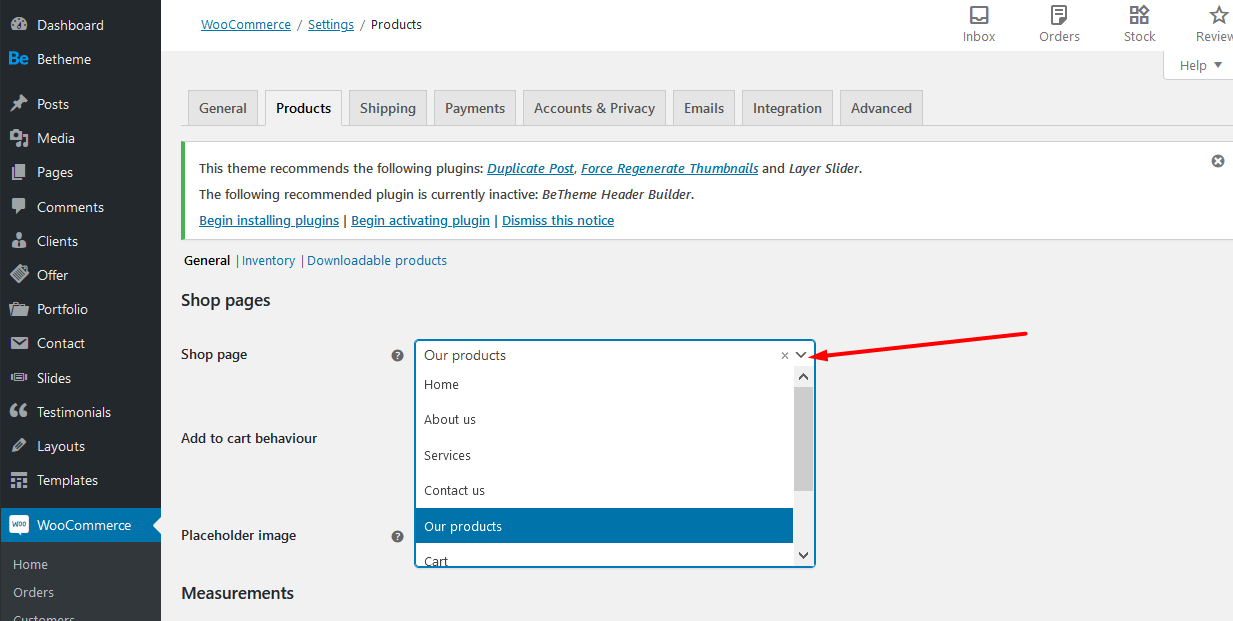1233x621 pixels.
Task: Toggle the Shop page dropdown arrow
Action: 801,355
